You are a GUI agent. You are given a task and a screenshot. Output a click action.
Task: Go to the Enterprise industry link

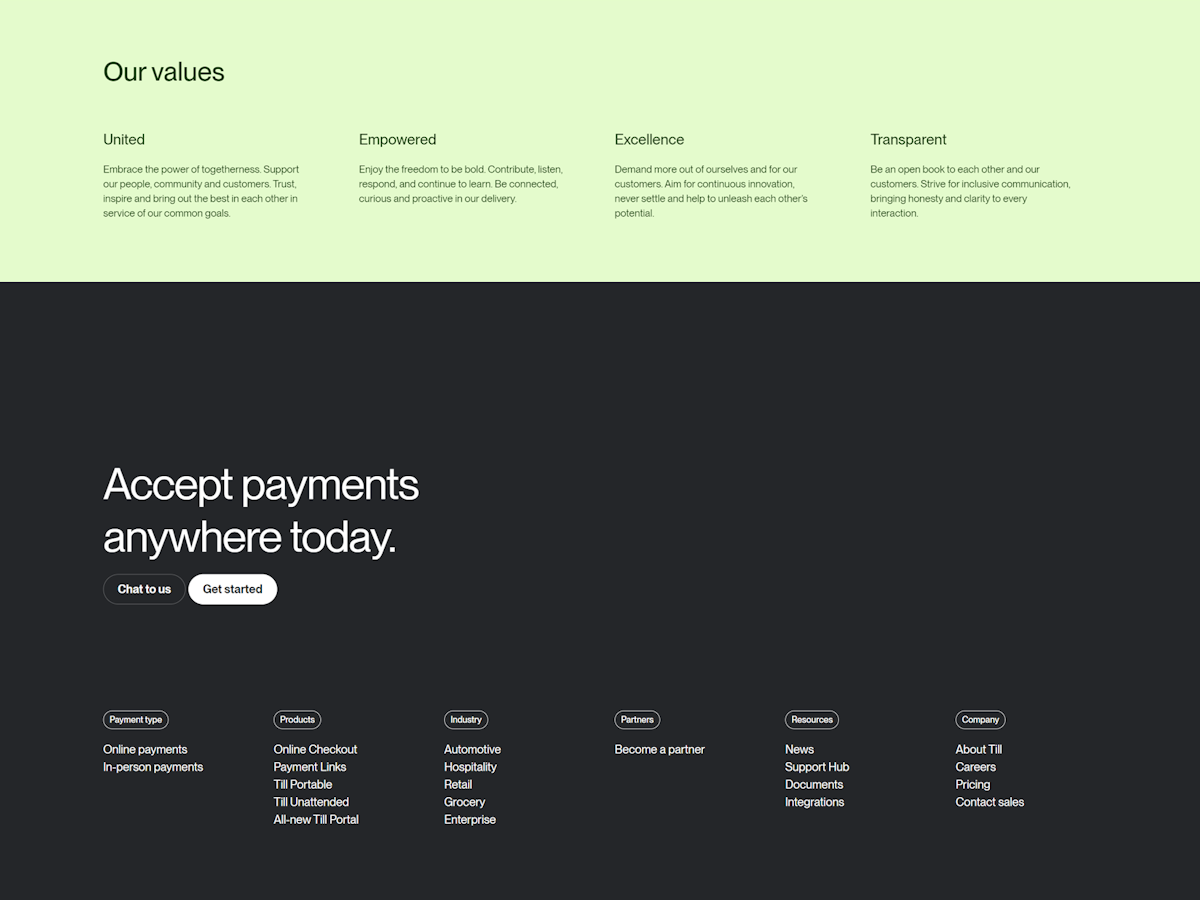[x=470, y=819]
